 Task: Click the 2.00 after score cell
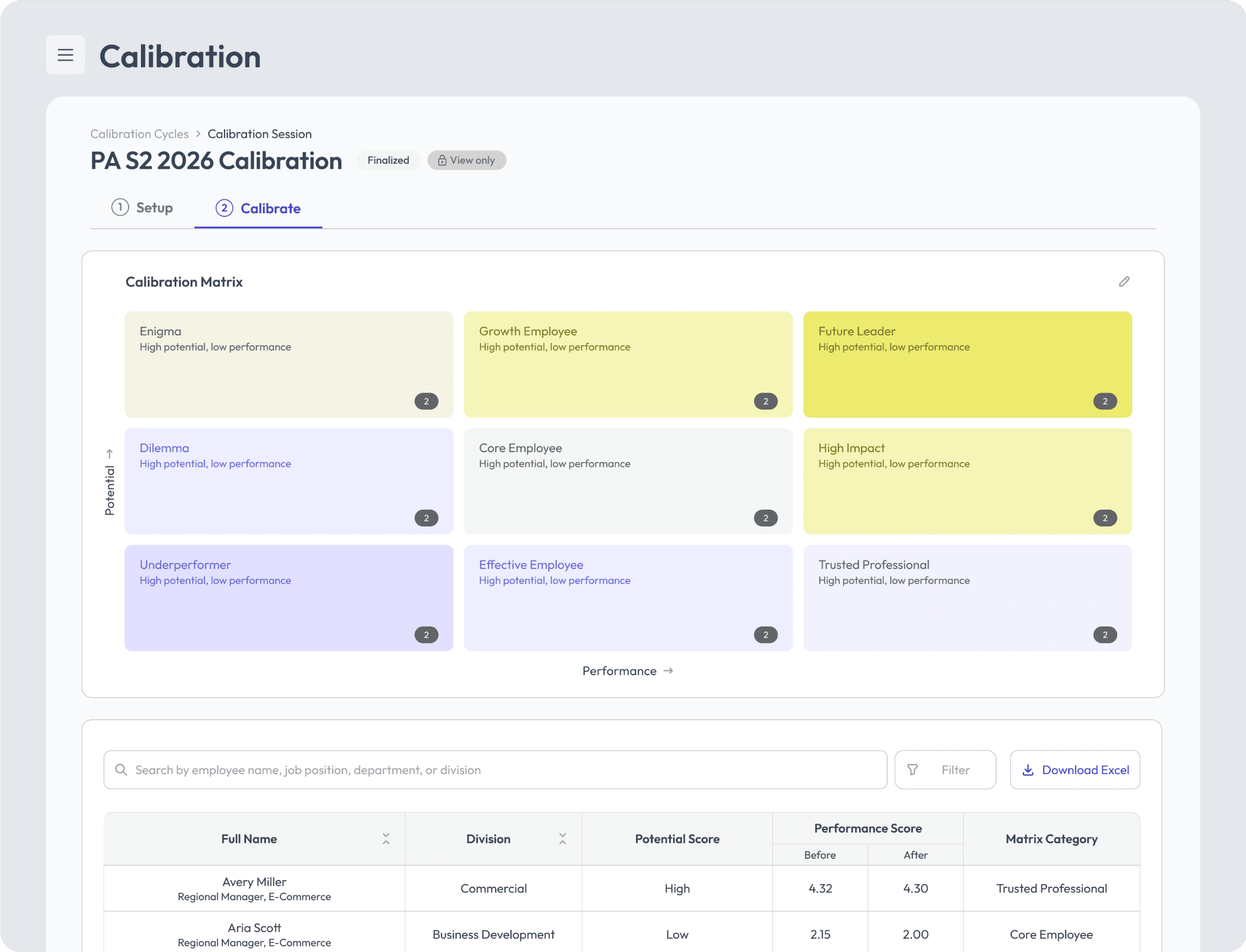(x=915, y=935)
